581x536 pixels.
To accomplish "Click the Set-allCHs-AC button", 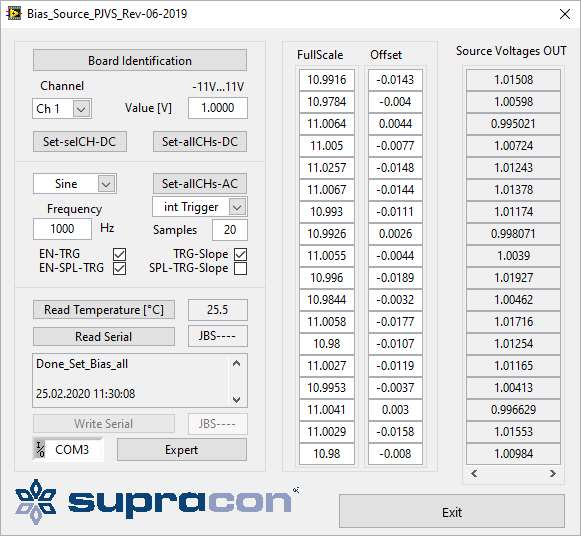I will 200,183.
